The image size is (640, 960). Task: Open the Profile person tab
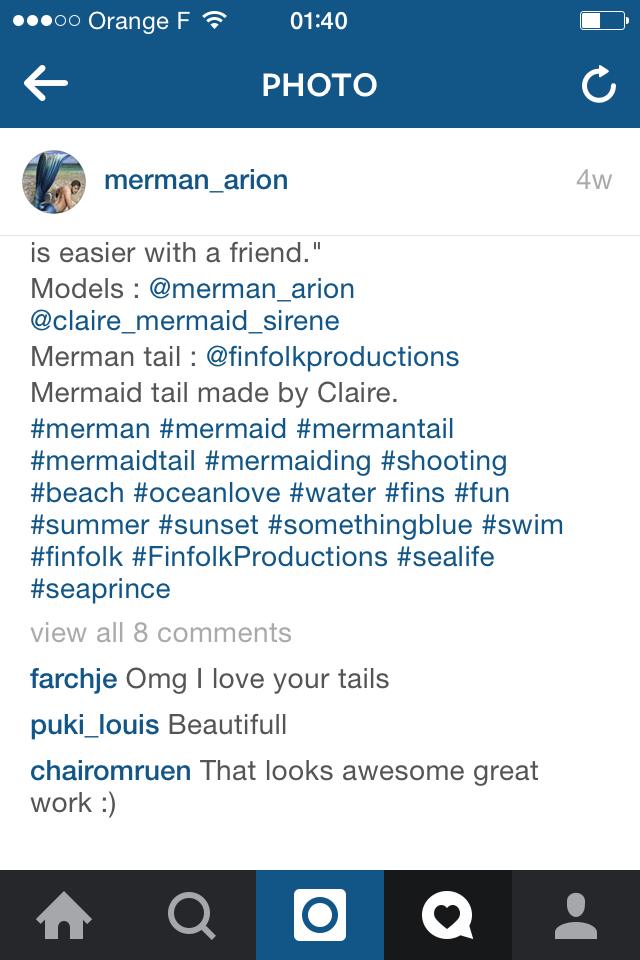(576, 915)
